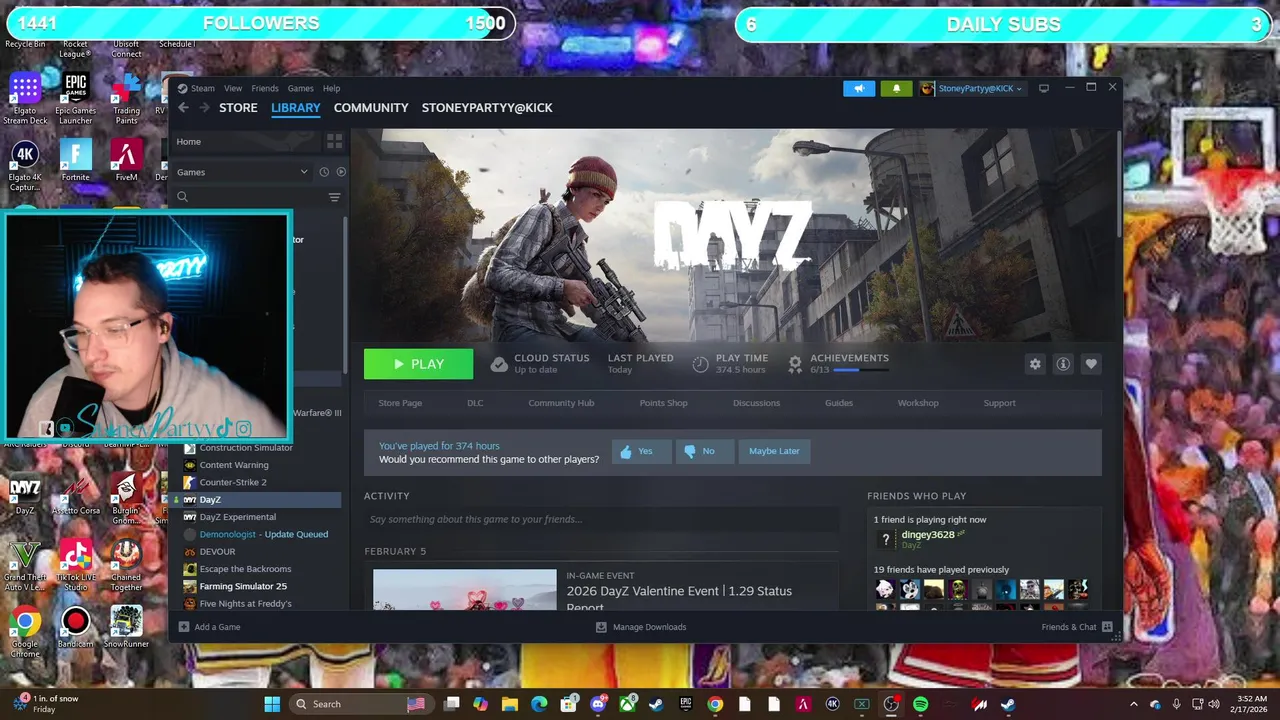Viewport: 1280px width, 720px height.
Task: Select Construction Simulator in library list
Action: (246, 448)
